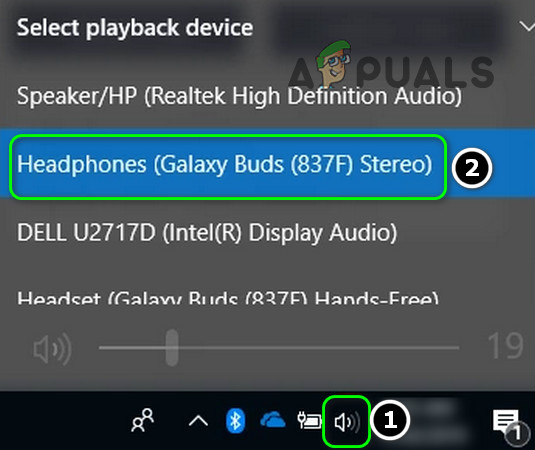Click the blurred taskbar clock area
This screenshot has height=450, width=535.
point(433,420)
